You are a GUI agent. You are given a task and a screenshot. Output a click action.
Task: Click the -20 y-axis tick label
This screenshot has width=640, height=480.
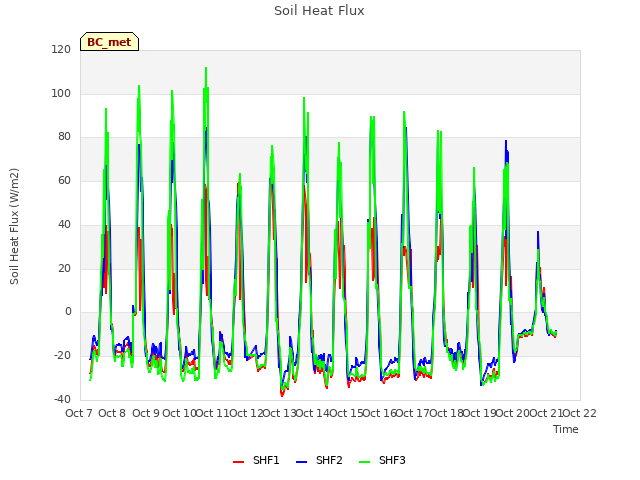62,356
